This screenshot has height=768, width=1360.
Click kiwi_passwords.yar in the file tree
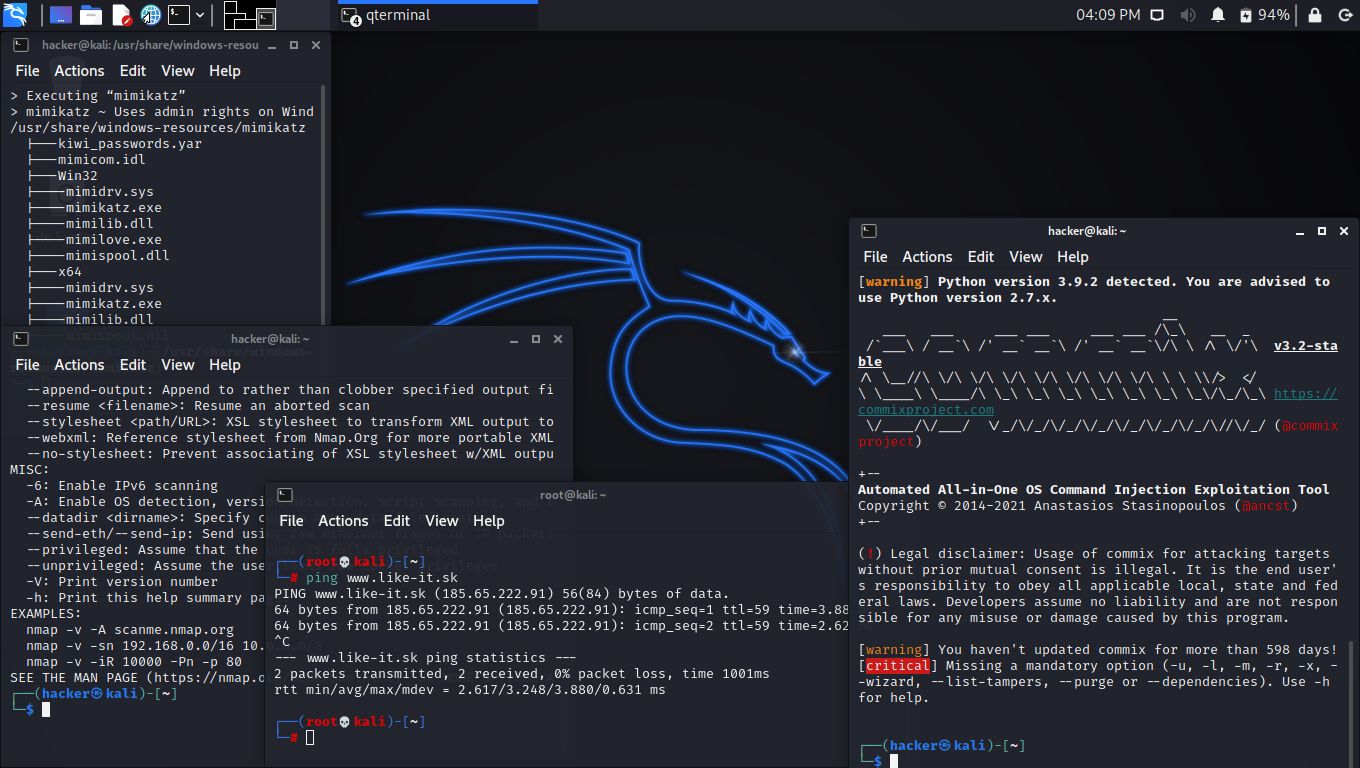130,144
